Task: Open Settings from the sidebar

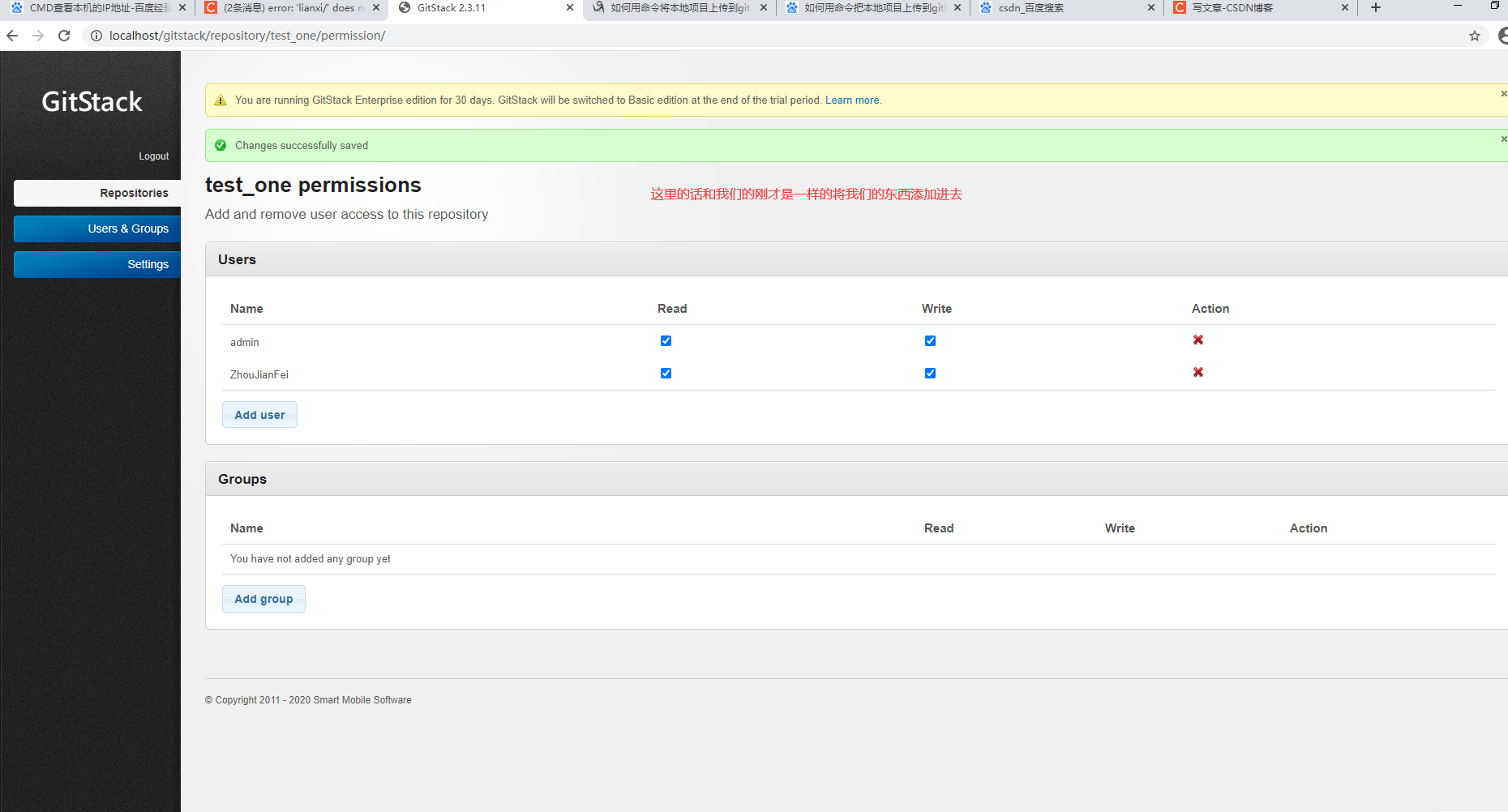Action: (x=148, y=264)
